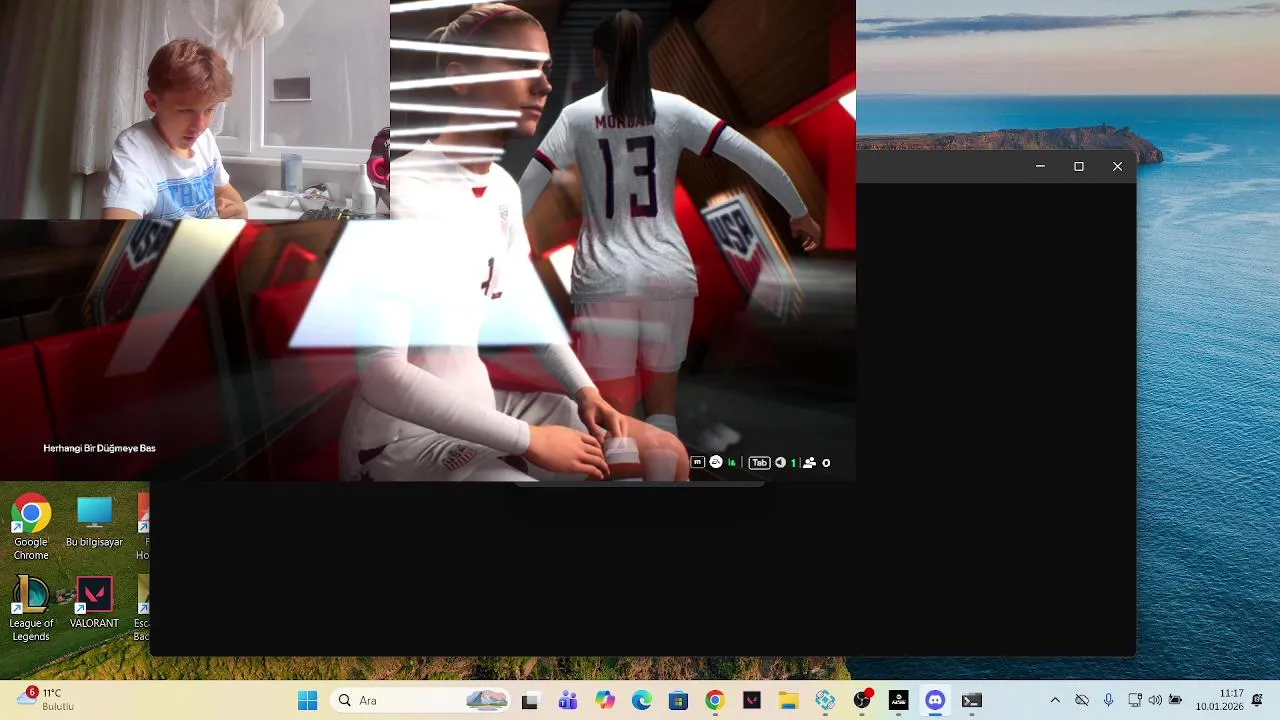The image size is (1280, 720).
Task: Click the friends icon in the game overlay
Action: 809,463
